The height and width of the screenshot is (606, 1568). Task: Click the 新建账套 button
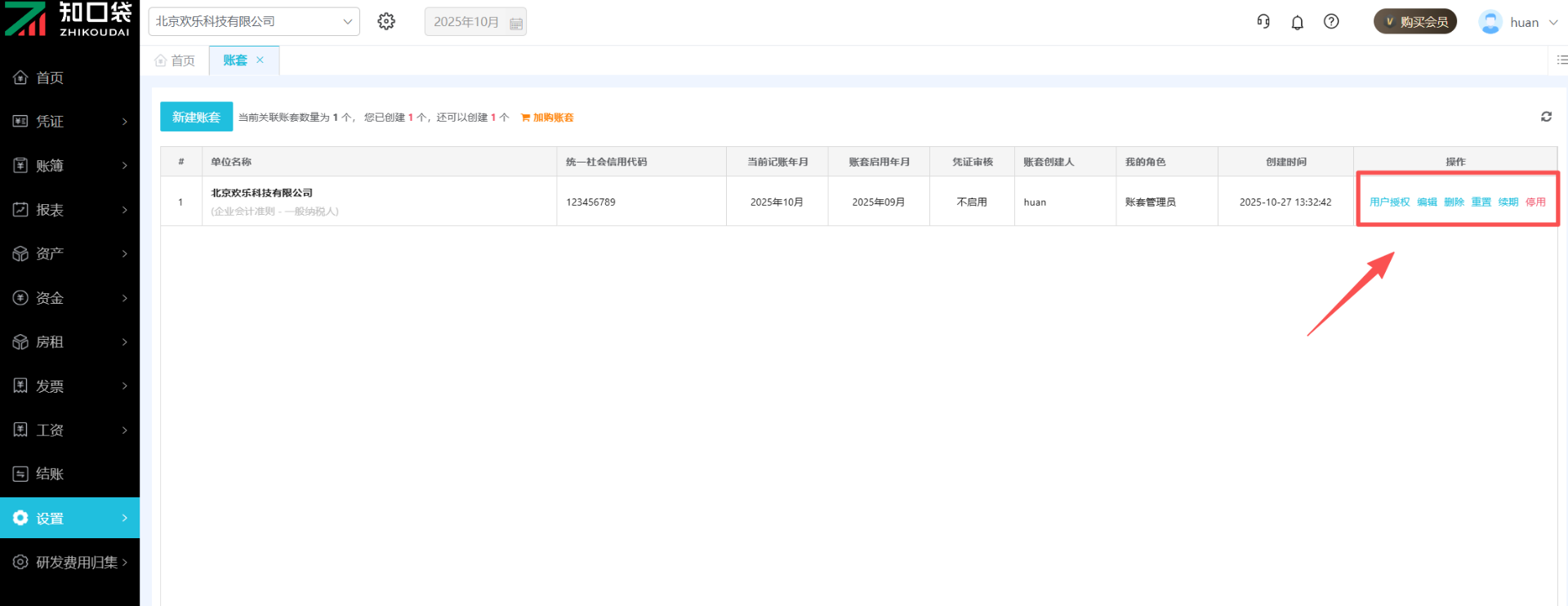tap(196, 117)
